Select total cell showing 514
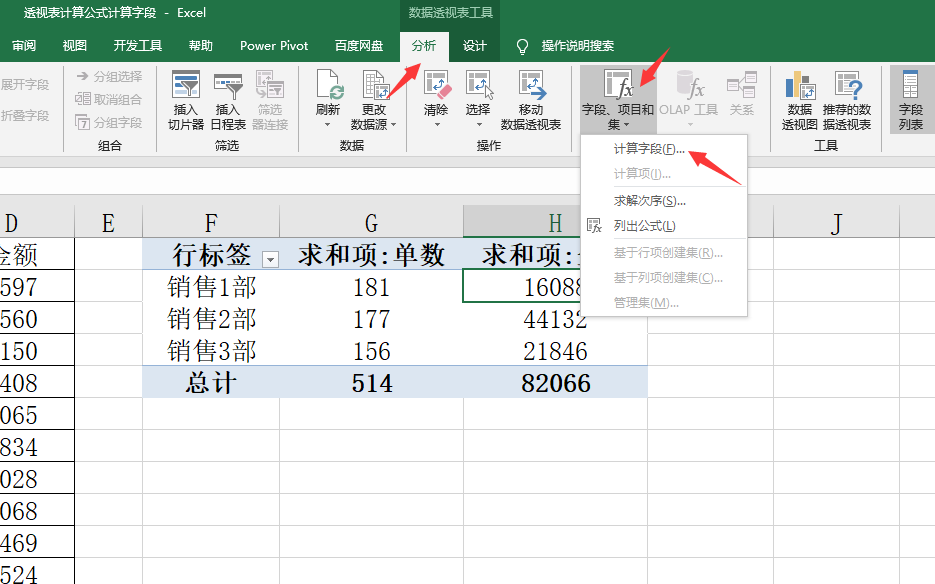 (x=371, y=382)
